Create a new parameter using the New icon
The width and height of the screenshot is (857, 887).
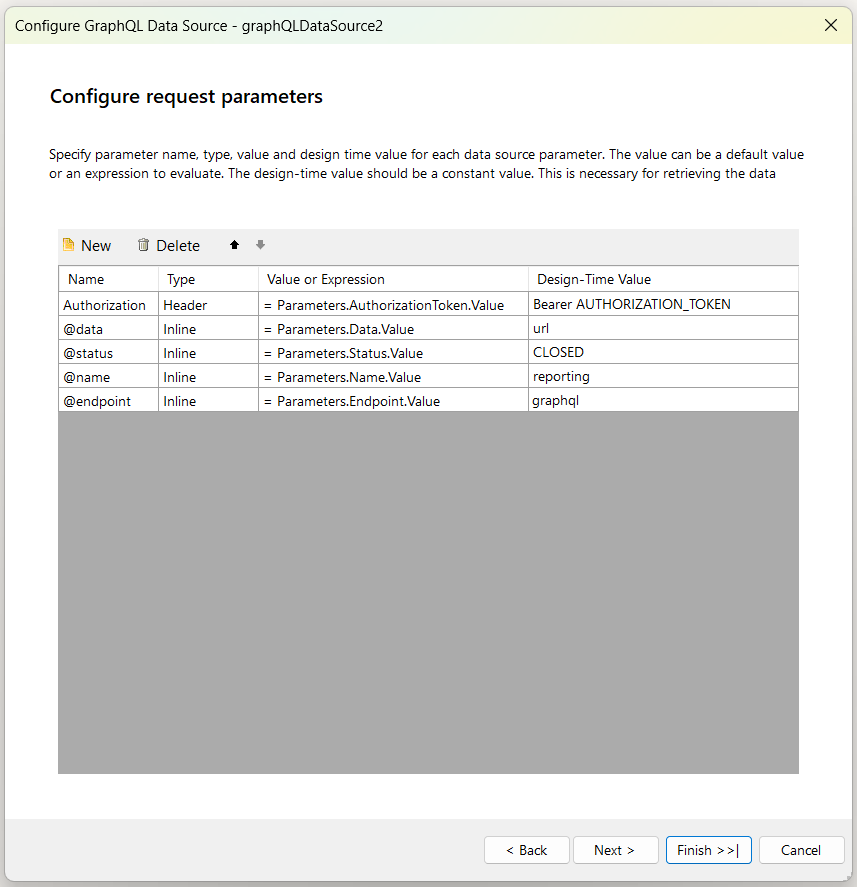(x=87, y=245)
